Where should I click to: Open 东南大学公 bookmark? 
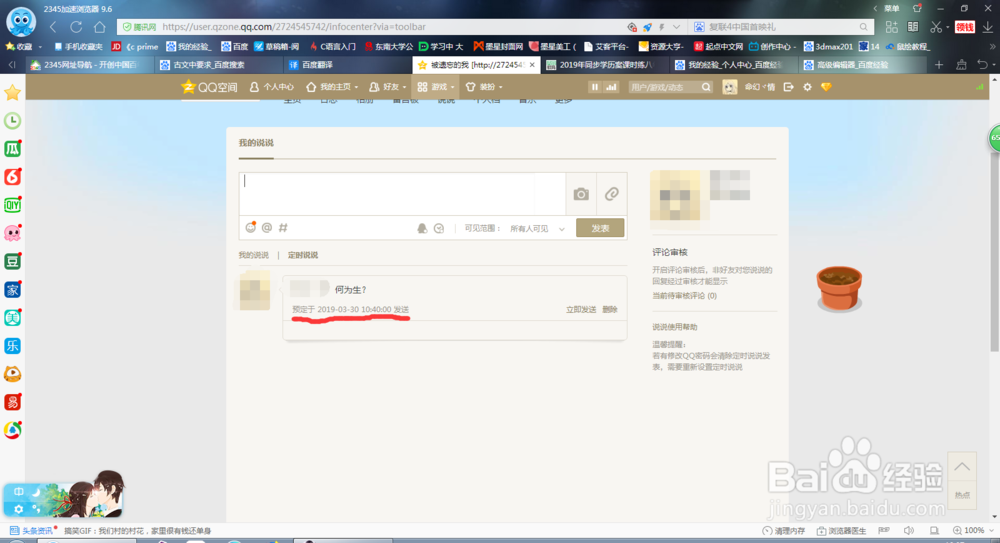click(388, 47)
